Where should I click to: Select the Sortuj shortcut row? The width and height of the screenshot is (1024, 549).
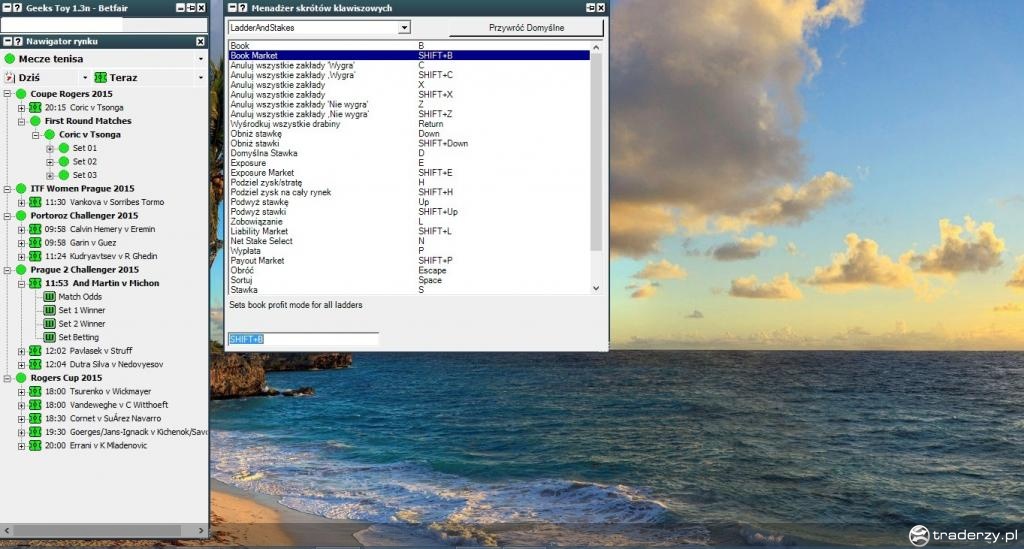point(409,280)
